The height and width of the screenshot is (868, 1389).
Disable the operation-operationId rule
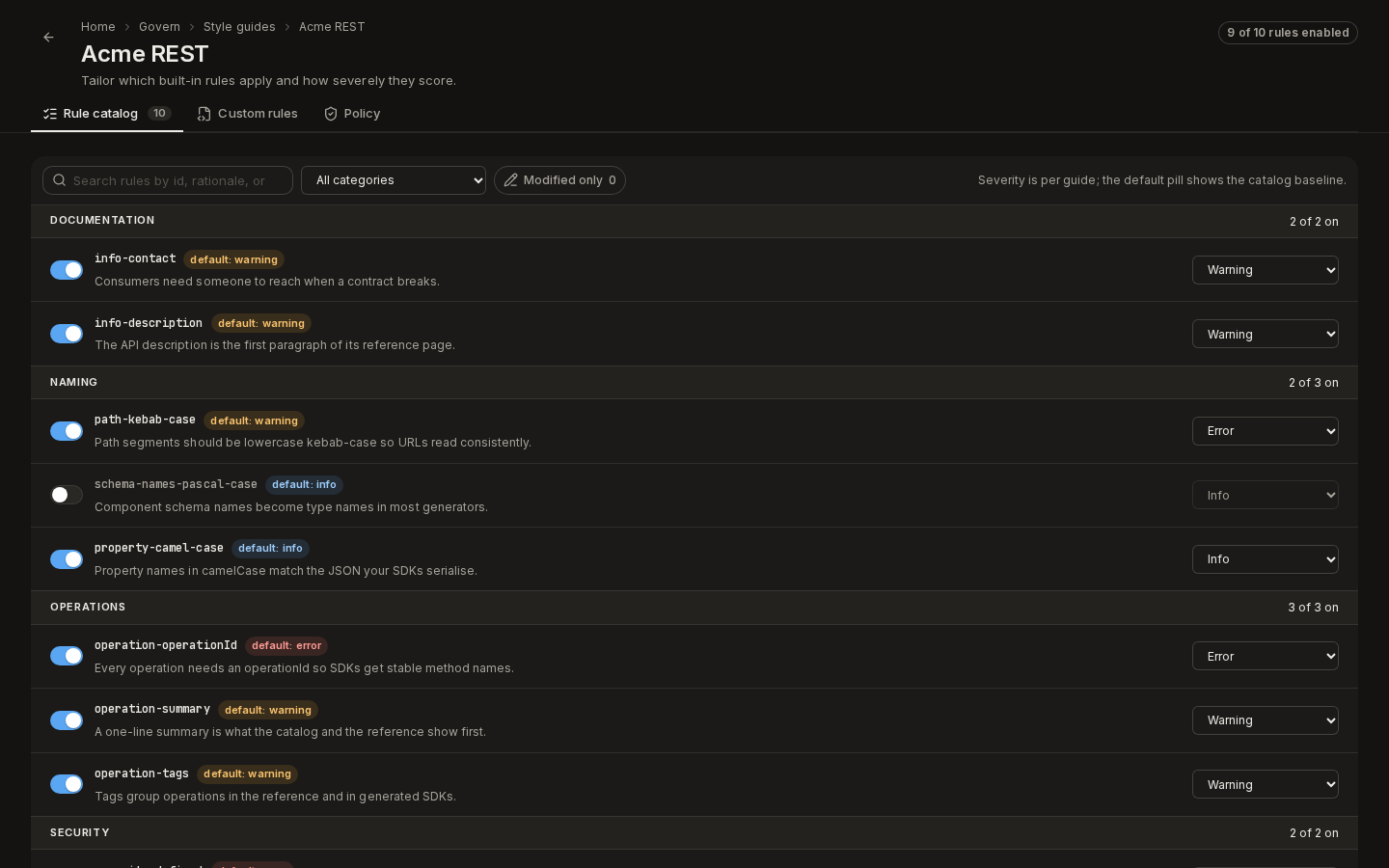click(67, 656)
